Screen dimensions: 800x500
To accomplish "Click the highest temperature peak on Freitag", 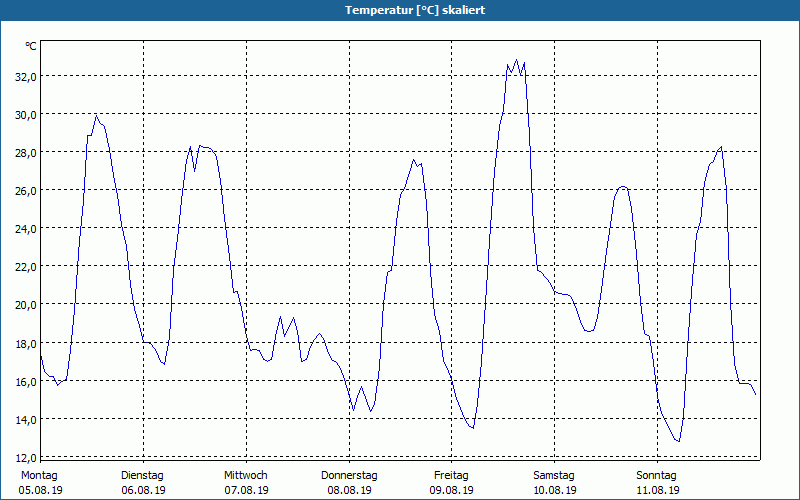I will 516,60.
